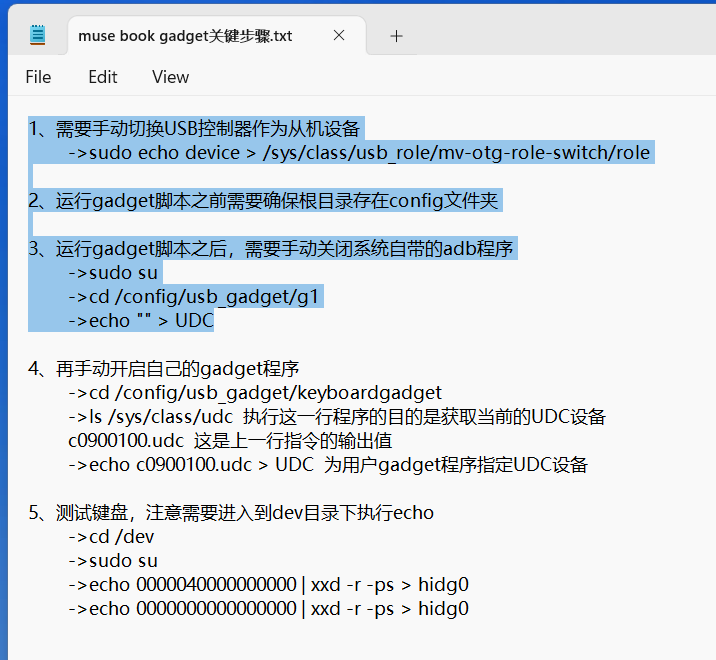716x660 pixels.
Task: Click 'echo 0000000000000000' xxd line
Action: [x=268, y=608]
